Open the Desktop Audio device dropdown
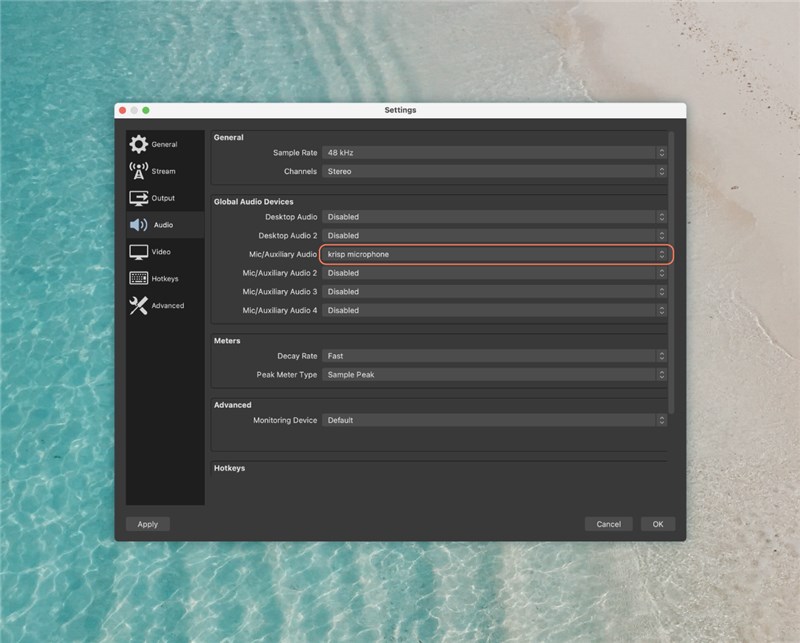Screen dimensions: 800x643 pos(494,217)
